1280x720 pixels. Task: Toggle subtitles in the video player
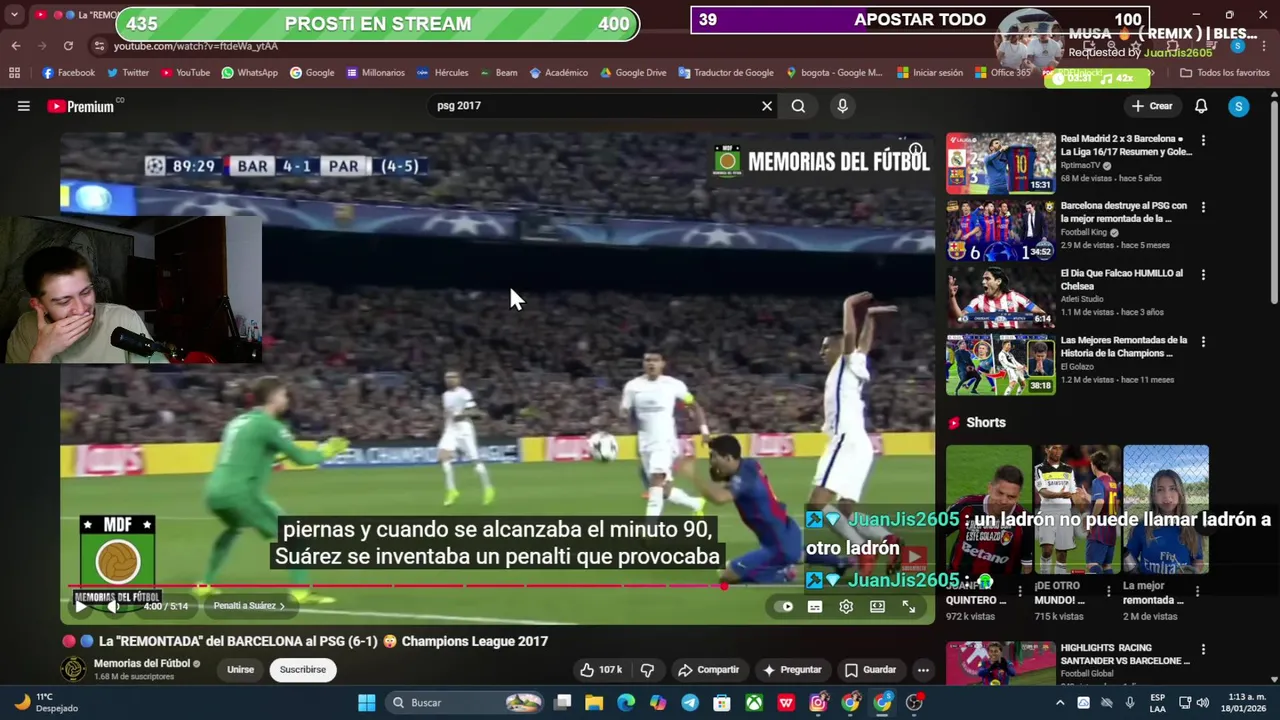pos(815,606)
